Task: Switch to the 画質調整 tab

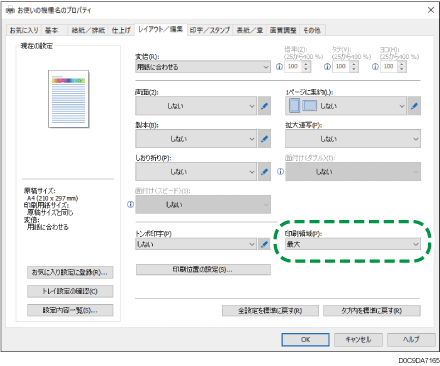Action: point(283,30)
